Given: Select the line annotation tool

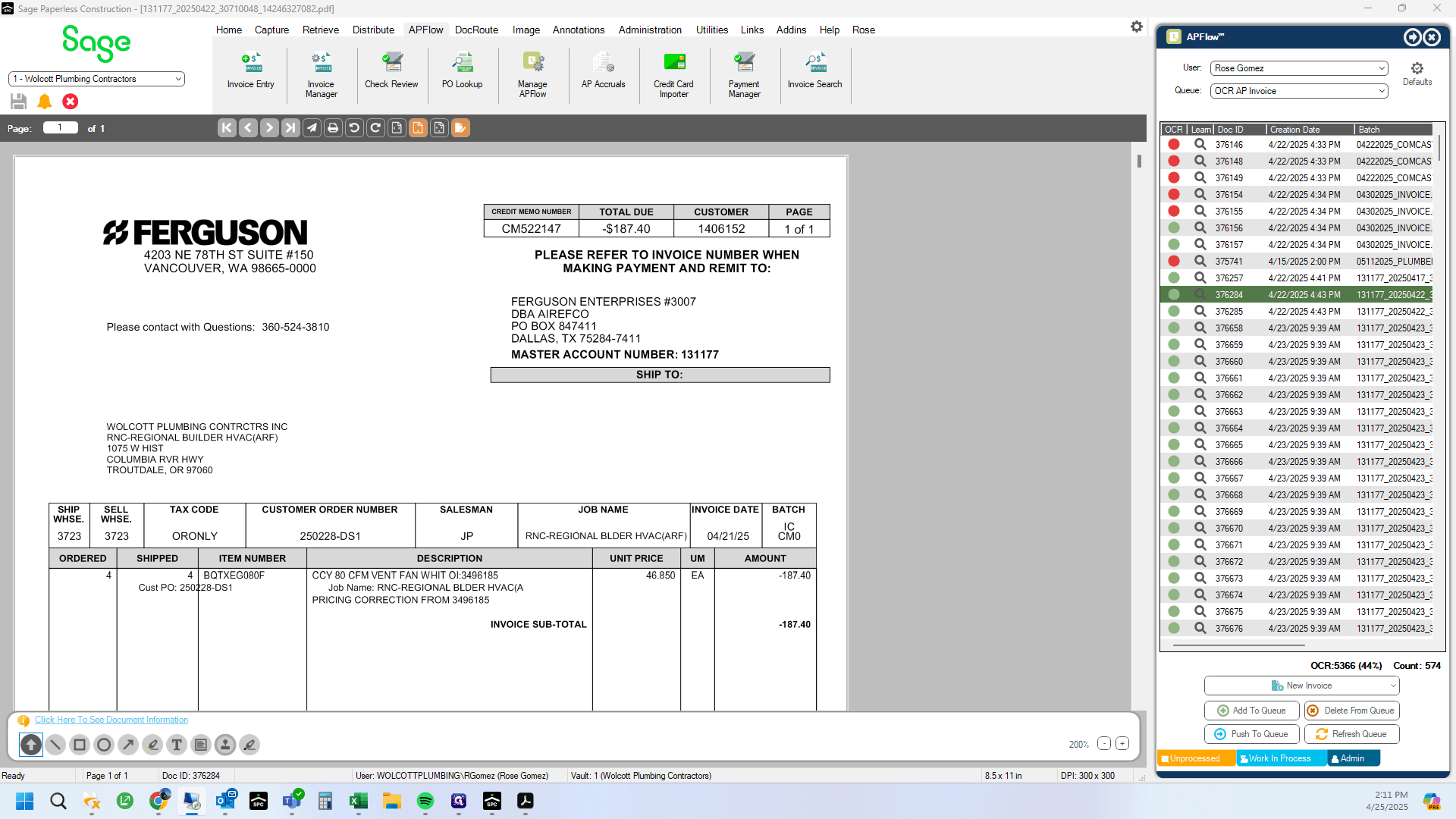Looking at the screenshot, I should (x=55, y=745).
